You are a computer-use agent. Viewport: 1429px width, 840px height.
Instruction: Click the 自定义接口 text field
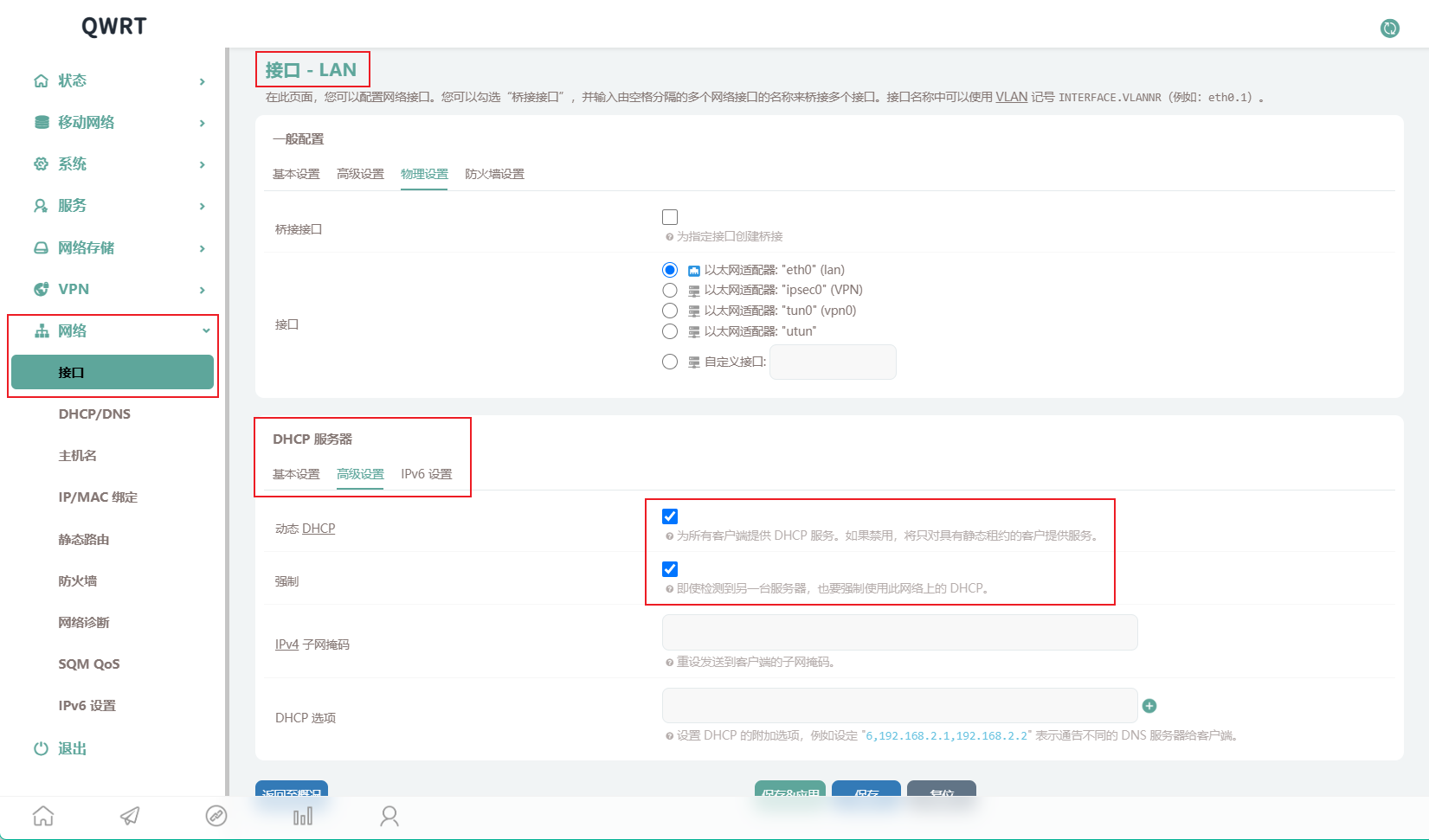(833, 362)
